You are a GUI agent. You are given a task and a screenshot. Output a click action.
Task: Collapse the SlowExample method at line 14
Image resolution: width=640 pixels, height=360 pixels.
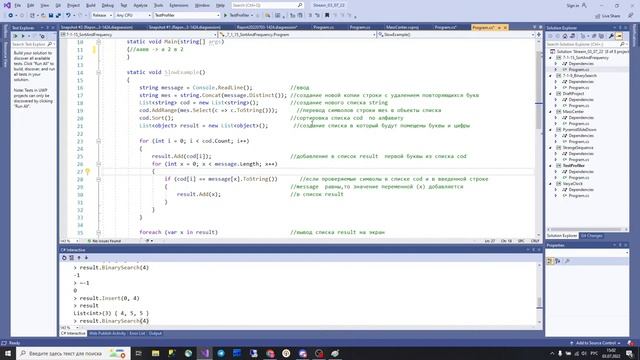pyautogui.click(x=98, y=72)
